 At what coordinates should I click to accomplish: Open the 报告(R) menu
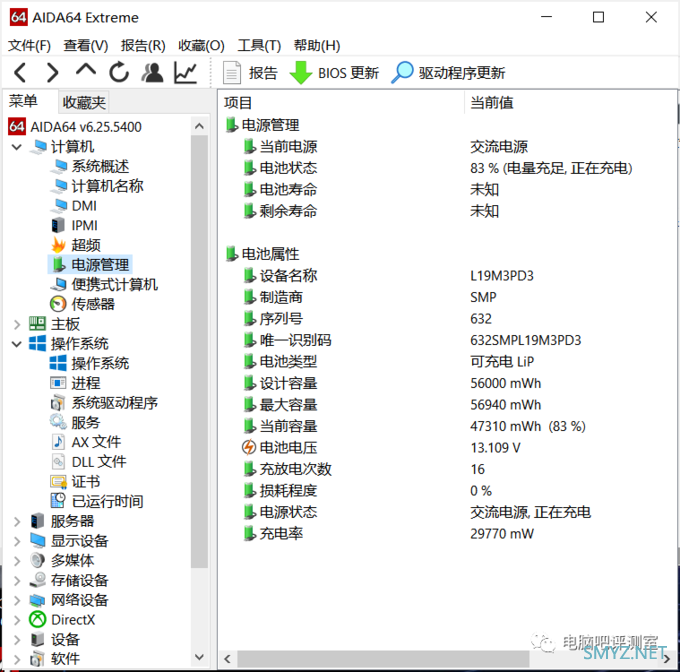143,45
